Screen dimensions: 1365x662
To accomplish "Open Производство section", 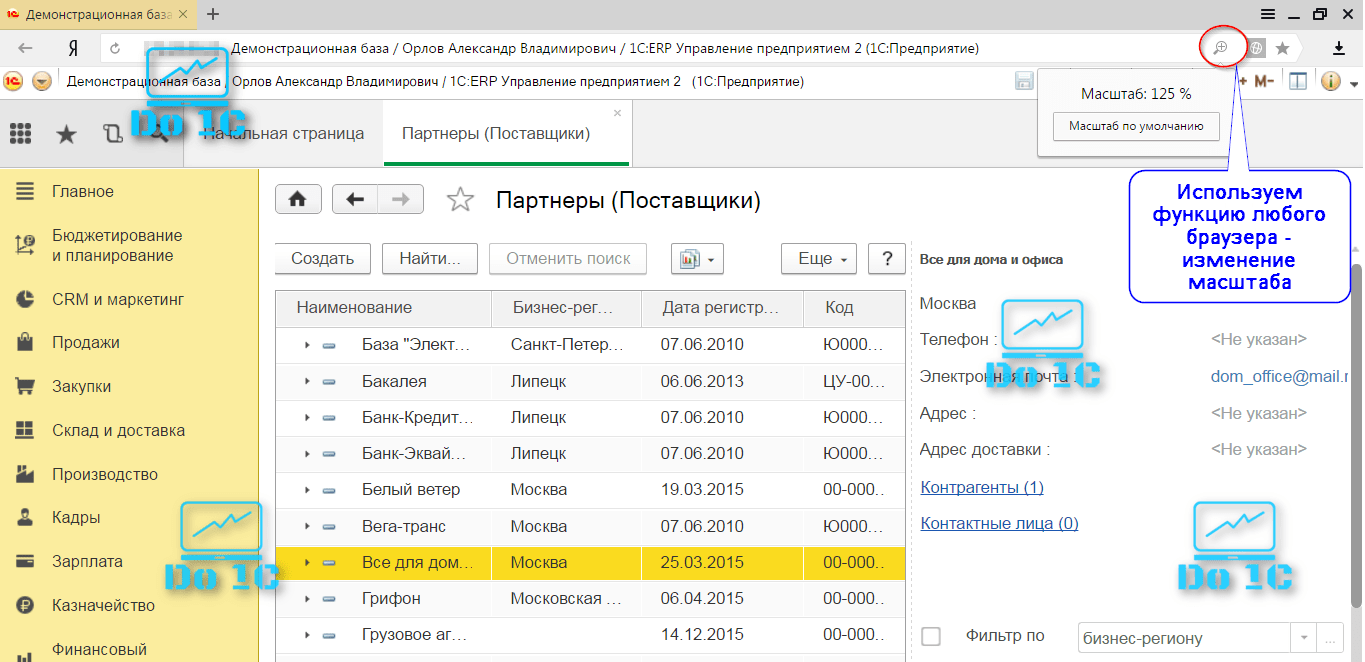I will pyautogui.click(x=105, y=474).
